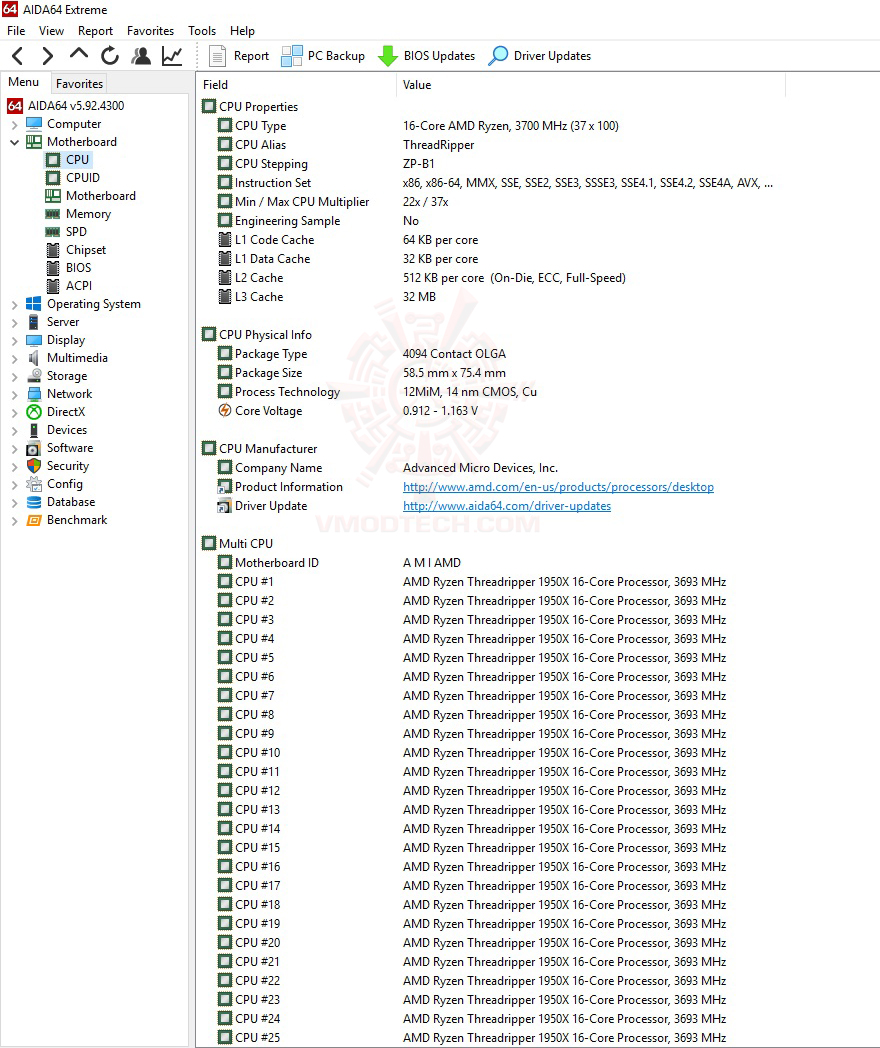The width and height of the screenshot is (880, 1048).
Task: Refresh the page with the circular arrow icon
Action: [x=110, y=56]
